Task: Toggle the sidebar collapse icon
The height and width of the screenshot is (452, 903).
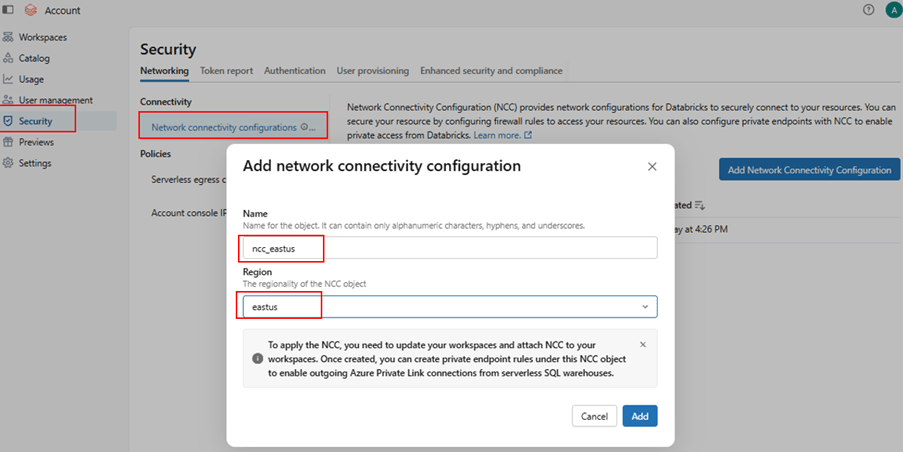Action: [x=9, y=10]
